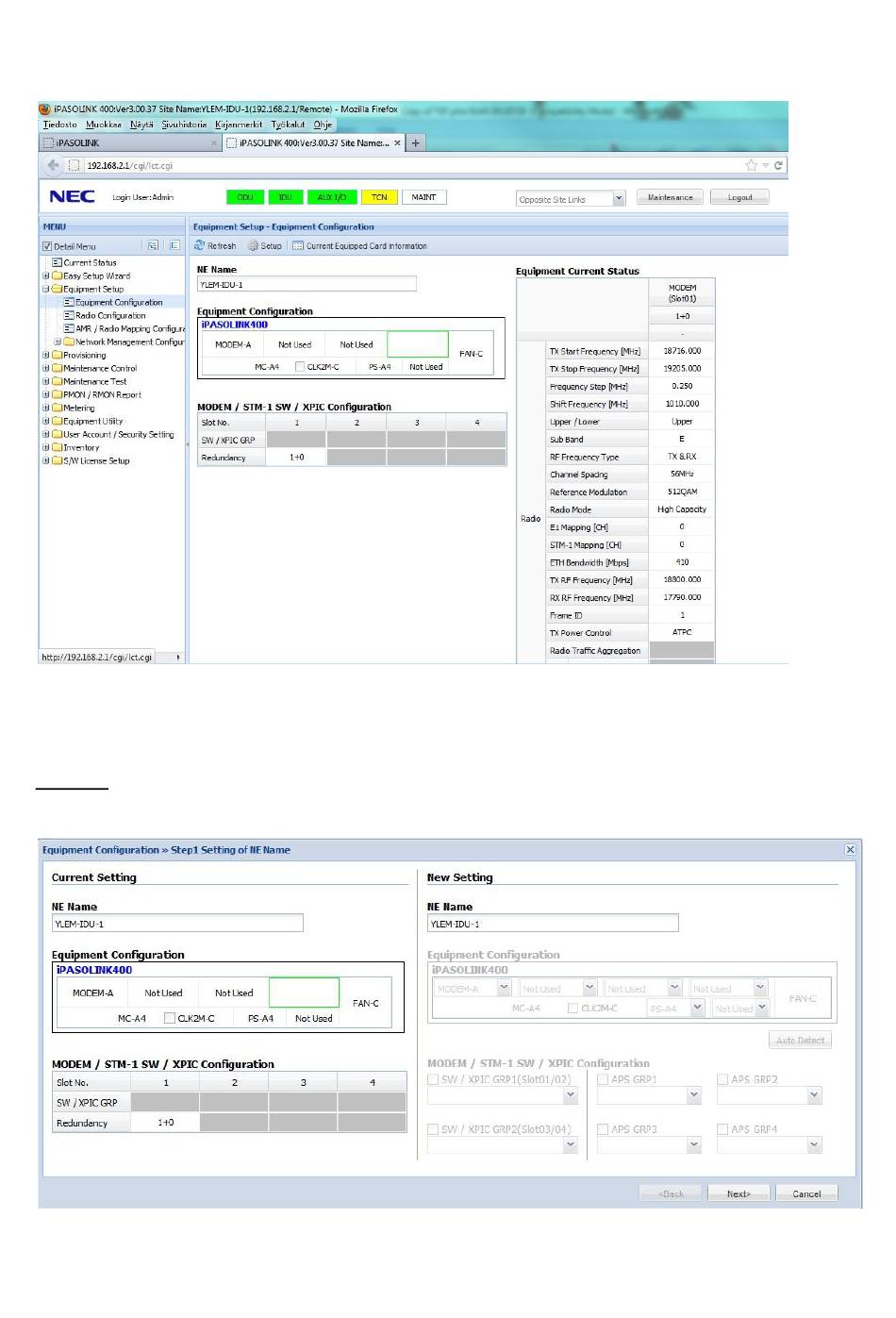
Task: Close the Step1 Setting of NE Name dialog
Action: click(850, 849)
